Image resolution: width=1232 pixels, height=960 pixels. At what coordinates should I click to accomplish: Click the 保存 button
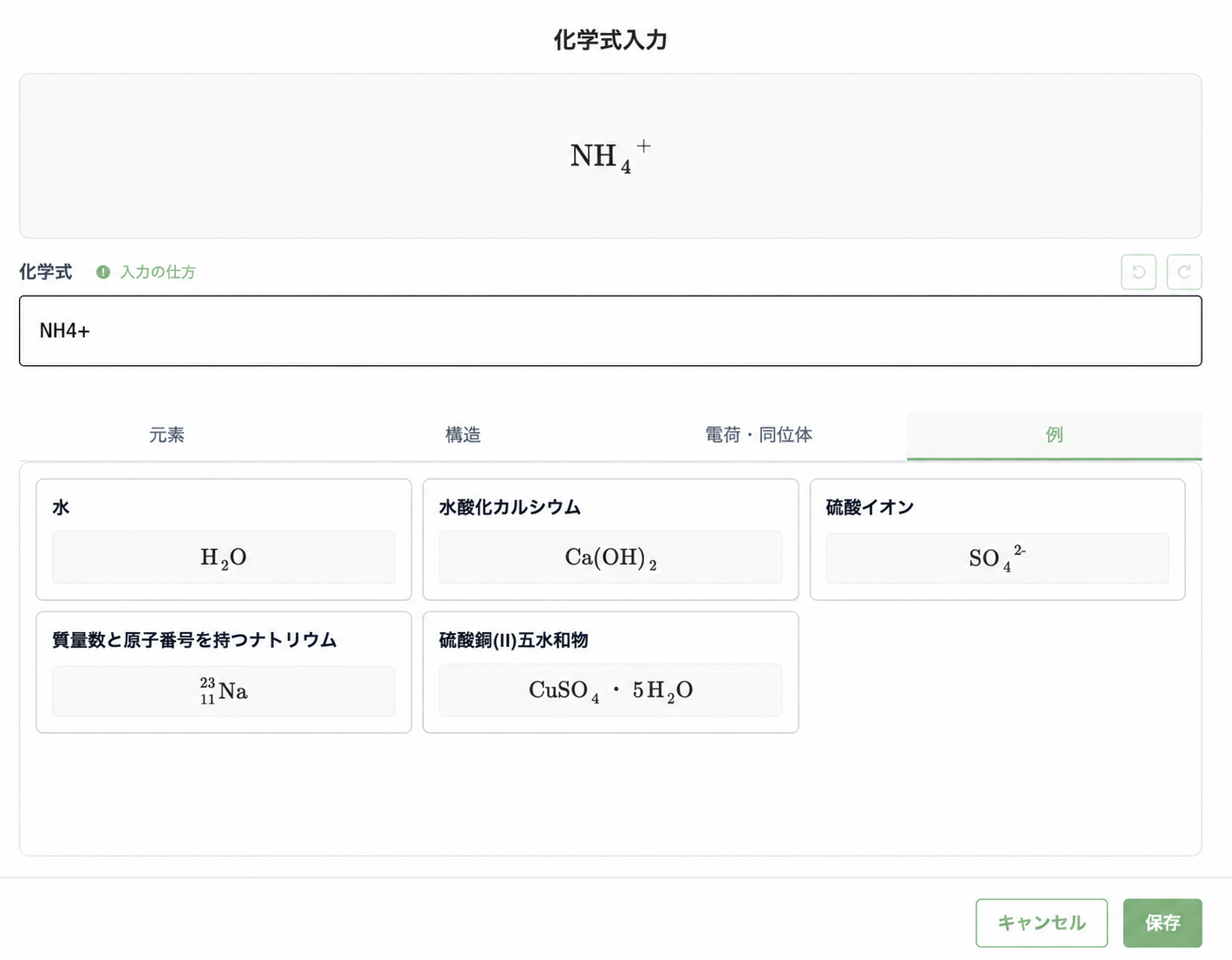tap(1163, 923)
